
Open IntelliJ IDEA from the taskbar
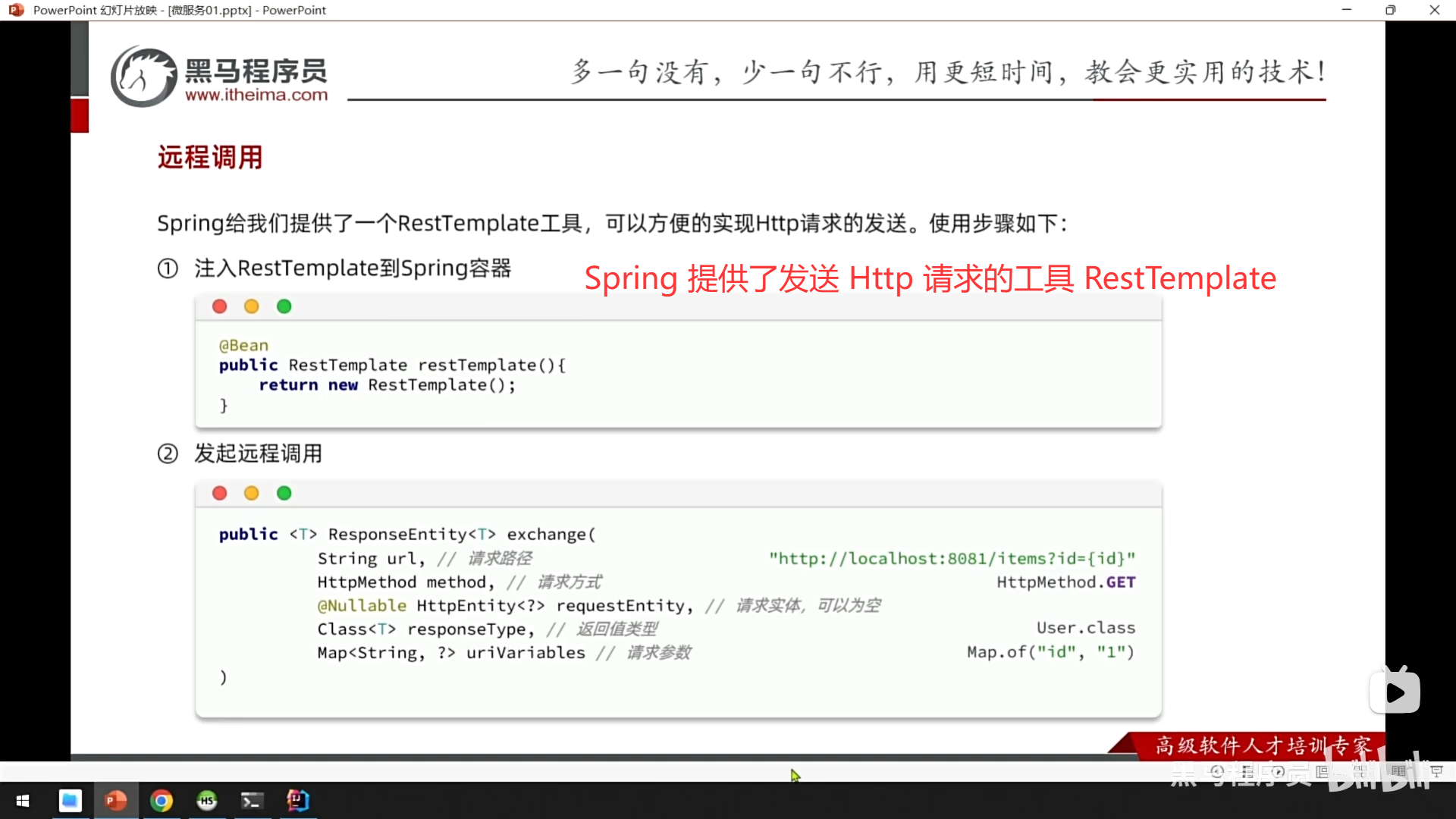[297, 801]
